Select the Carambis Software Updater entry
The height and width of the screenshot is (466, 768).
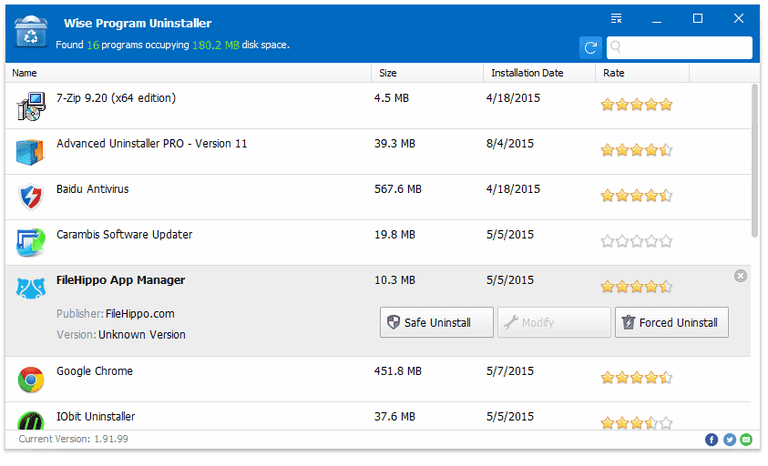coord(378,243)
